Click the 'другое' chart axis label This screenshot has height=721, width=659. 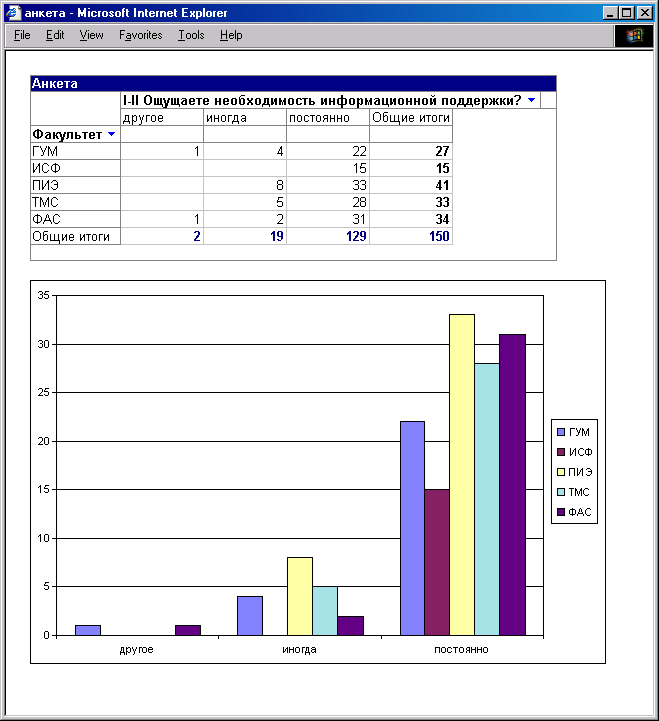(x=137, y=649)
